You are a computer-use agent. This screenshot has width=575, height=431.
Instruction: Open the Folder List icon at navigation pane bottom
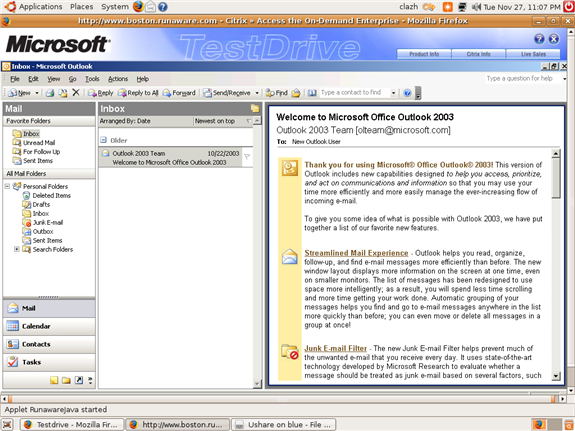click(66, 380)
